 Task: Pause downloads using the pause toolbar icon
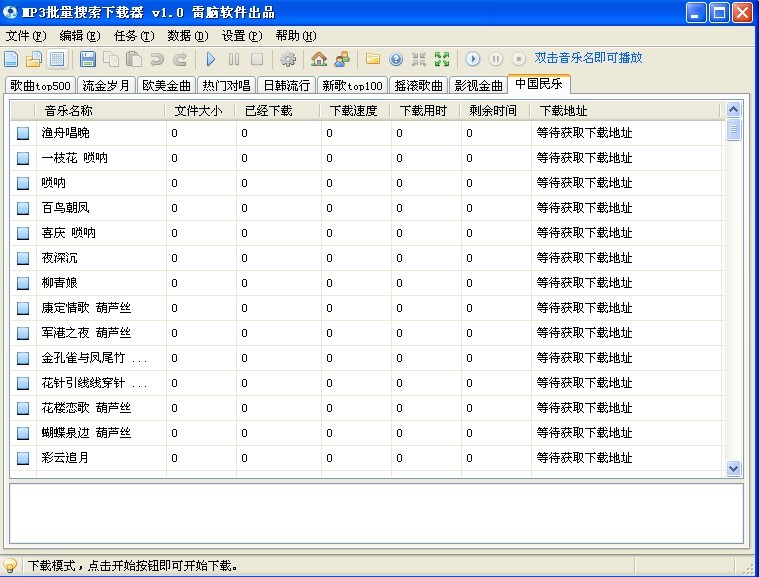tap(234, 60)
